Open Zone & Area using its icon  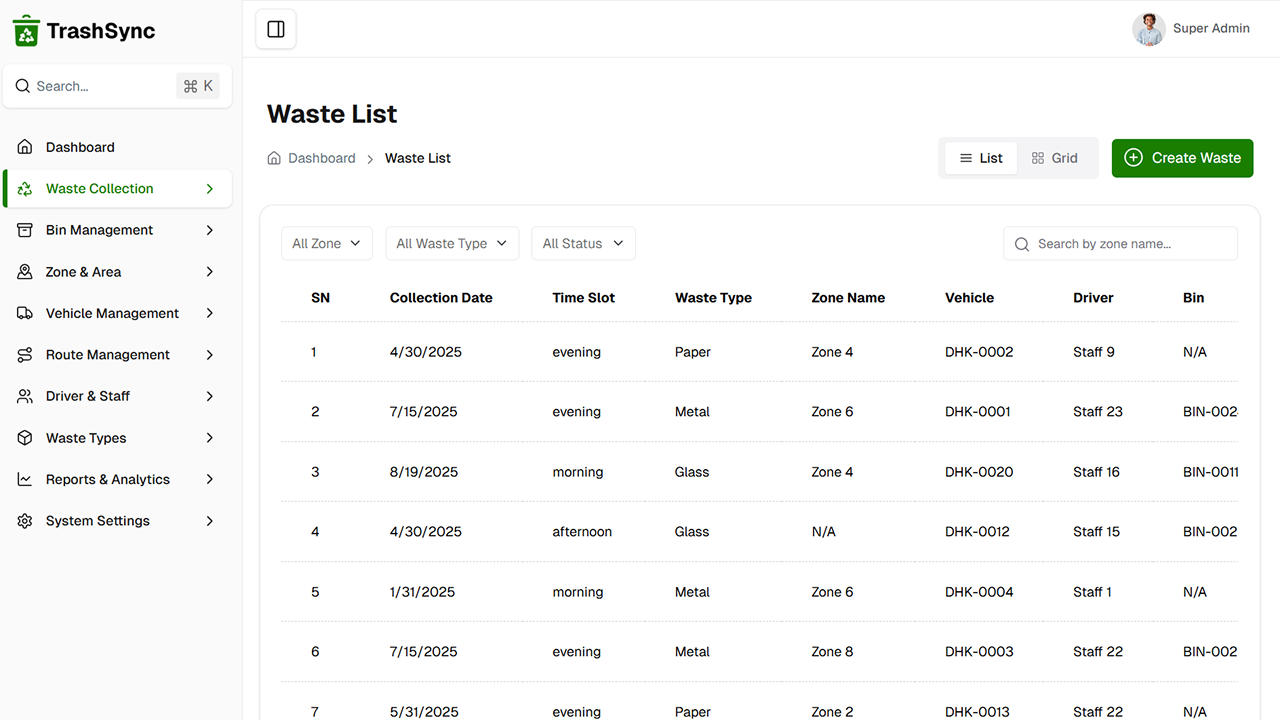point(24,271)
